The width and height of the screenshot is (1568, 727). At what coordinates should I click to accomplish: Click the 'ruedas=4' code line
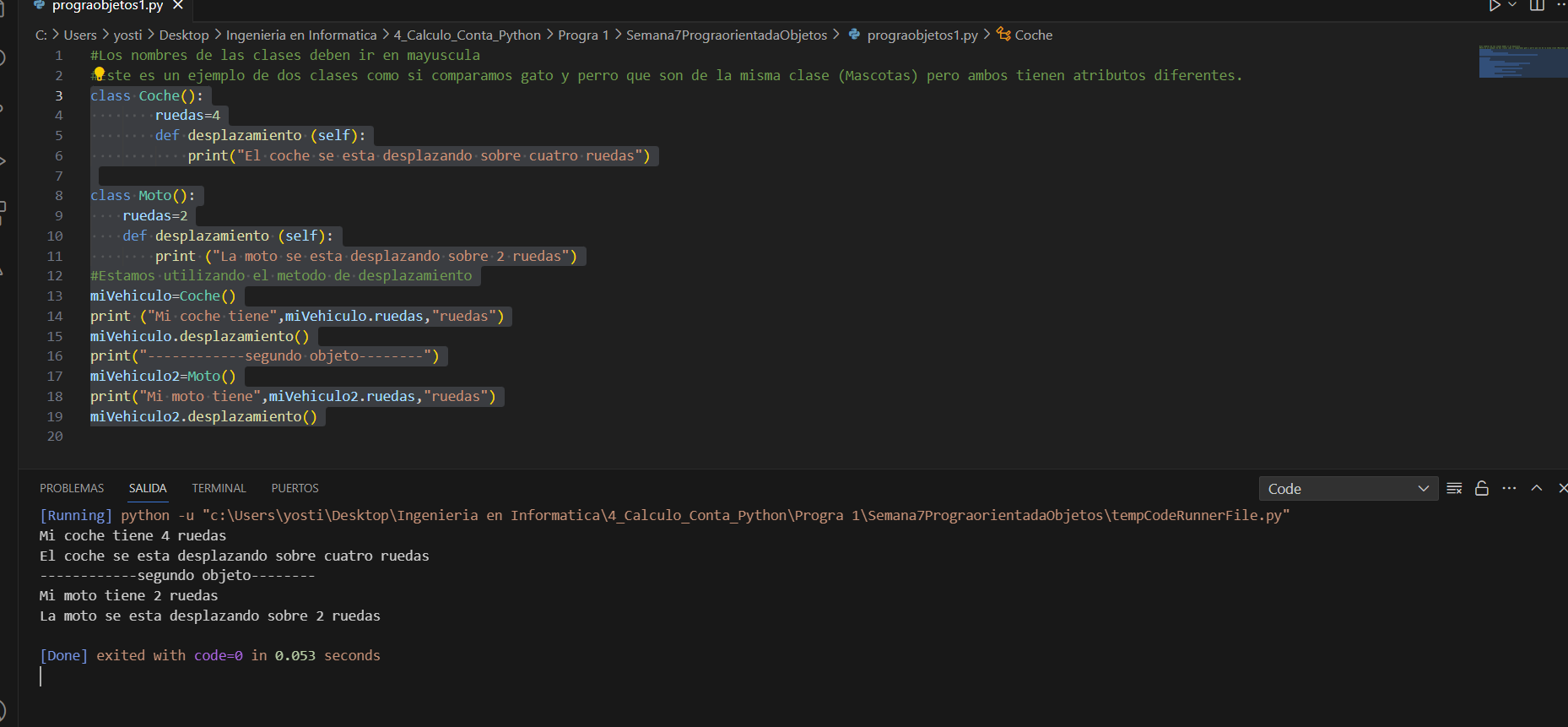point(187,115)
